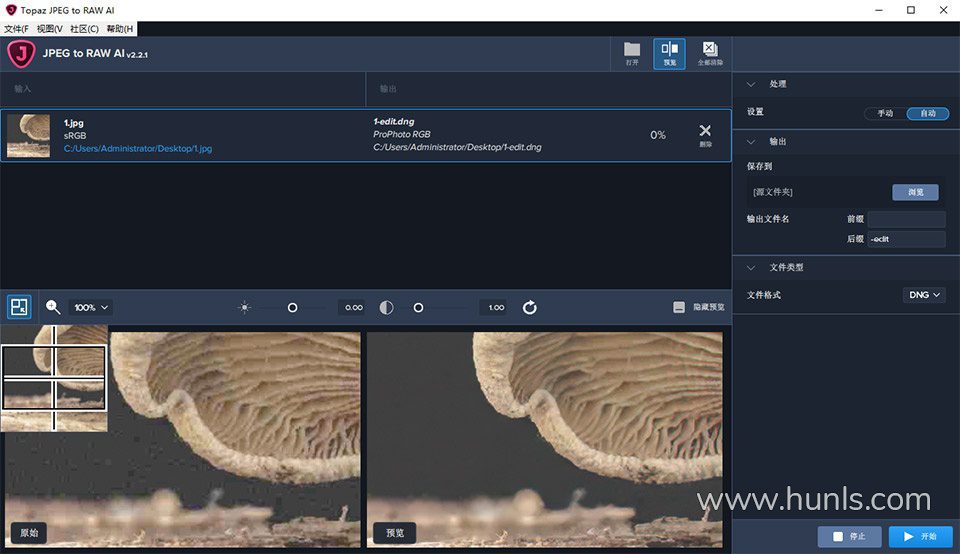Click the filename prefix (前缀) input field
This screenshot has width=960, height=554.
click(906, 219)
